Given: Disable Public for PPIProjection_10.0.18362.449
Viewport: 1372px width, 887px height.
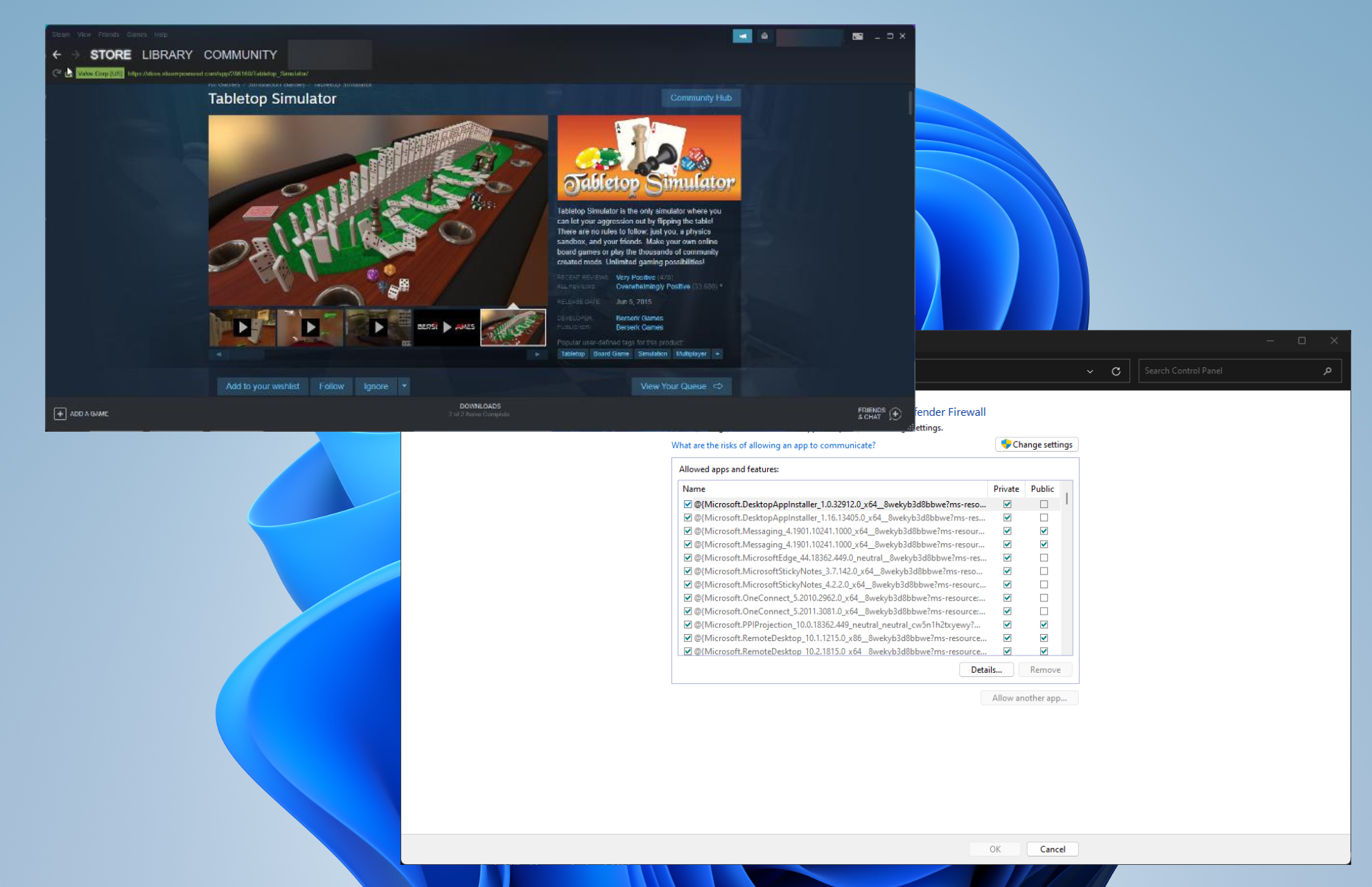Looking at the screenshot, I should 1044,624.
